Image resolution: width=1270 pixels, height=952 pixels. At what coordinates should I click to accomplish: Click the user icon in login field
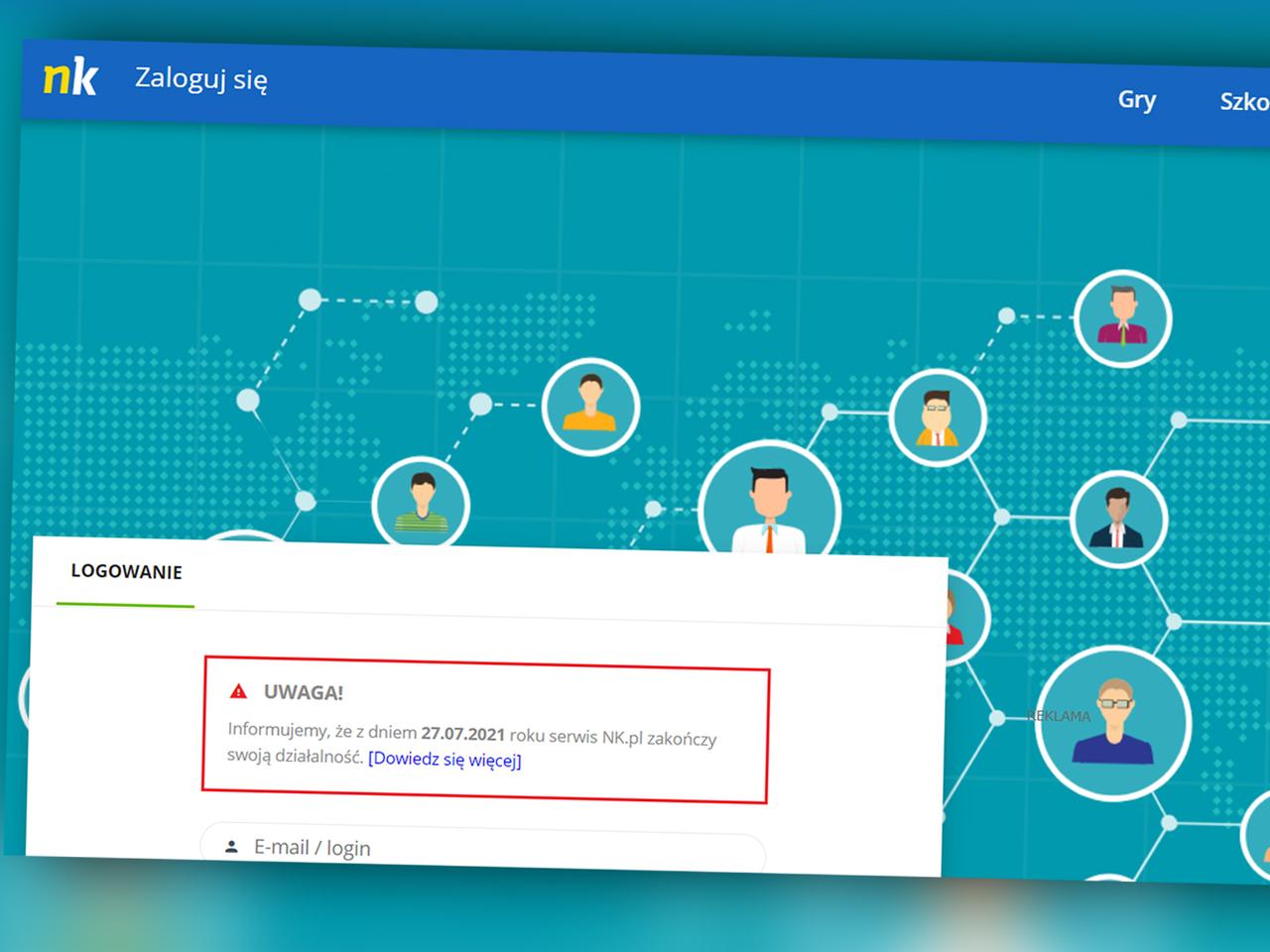pos(231,847)
